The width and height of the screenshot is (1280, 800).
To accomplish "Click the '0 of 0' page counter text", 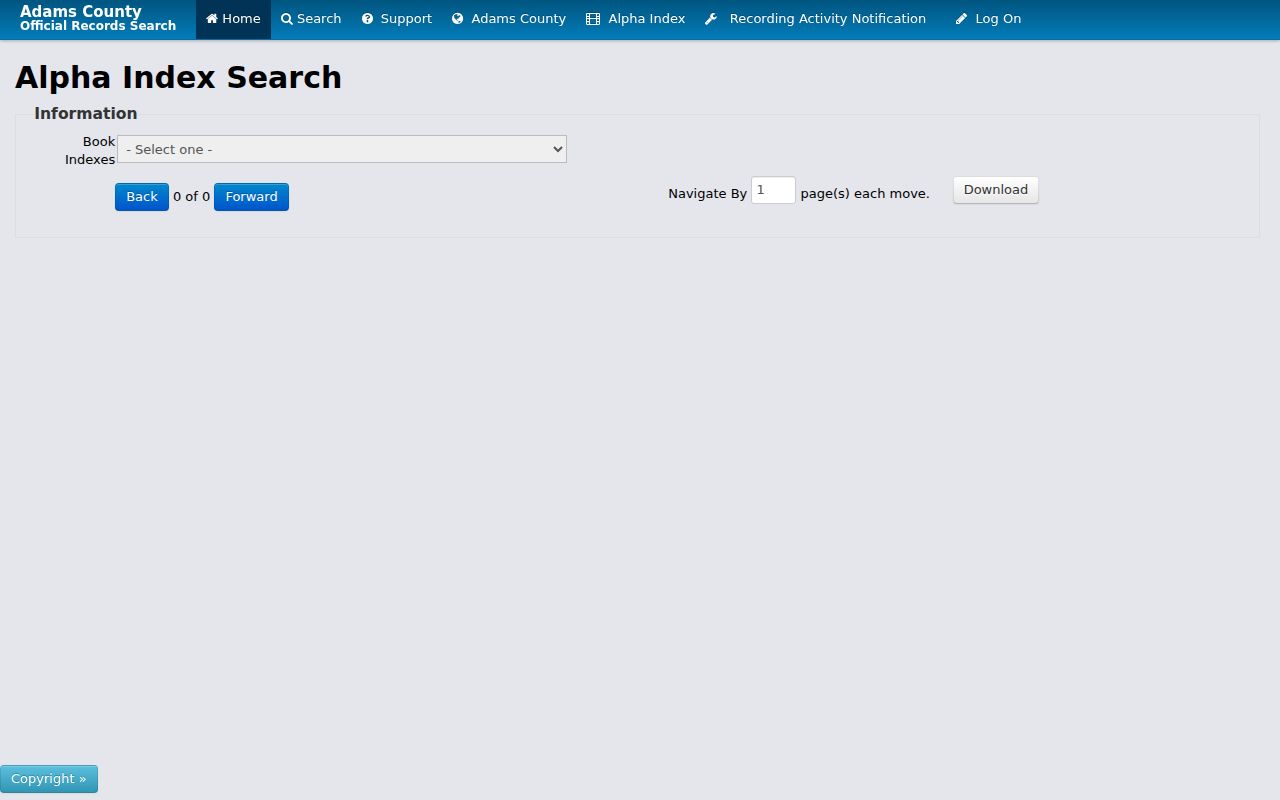I will point(192,197).
